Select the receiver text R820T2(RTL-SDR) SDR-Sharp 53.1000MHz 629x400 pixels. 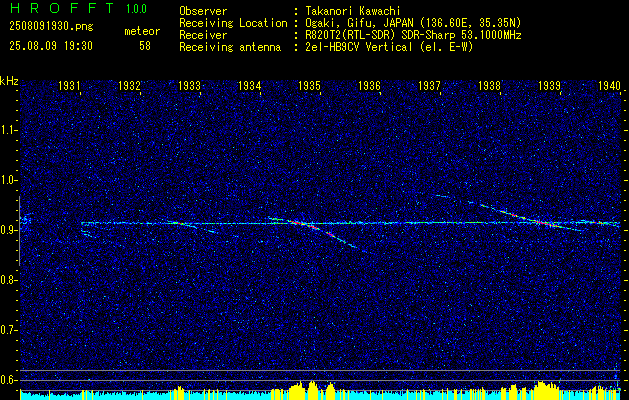tap(413, 35)
